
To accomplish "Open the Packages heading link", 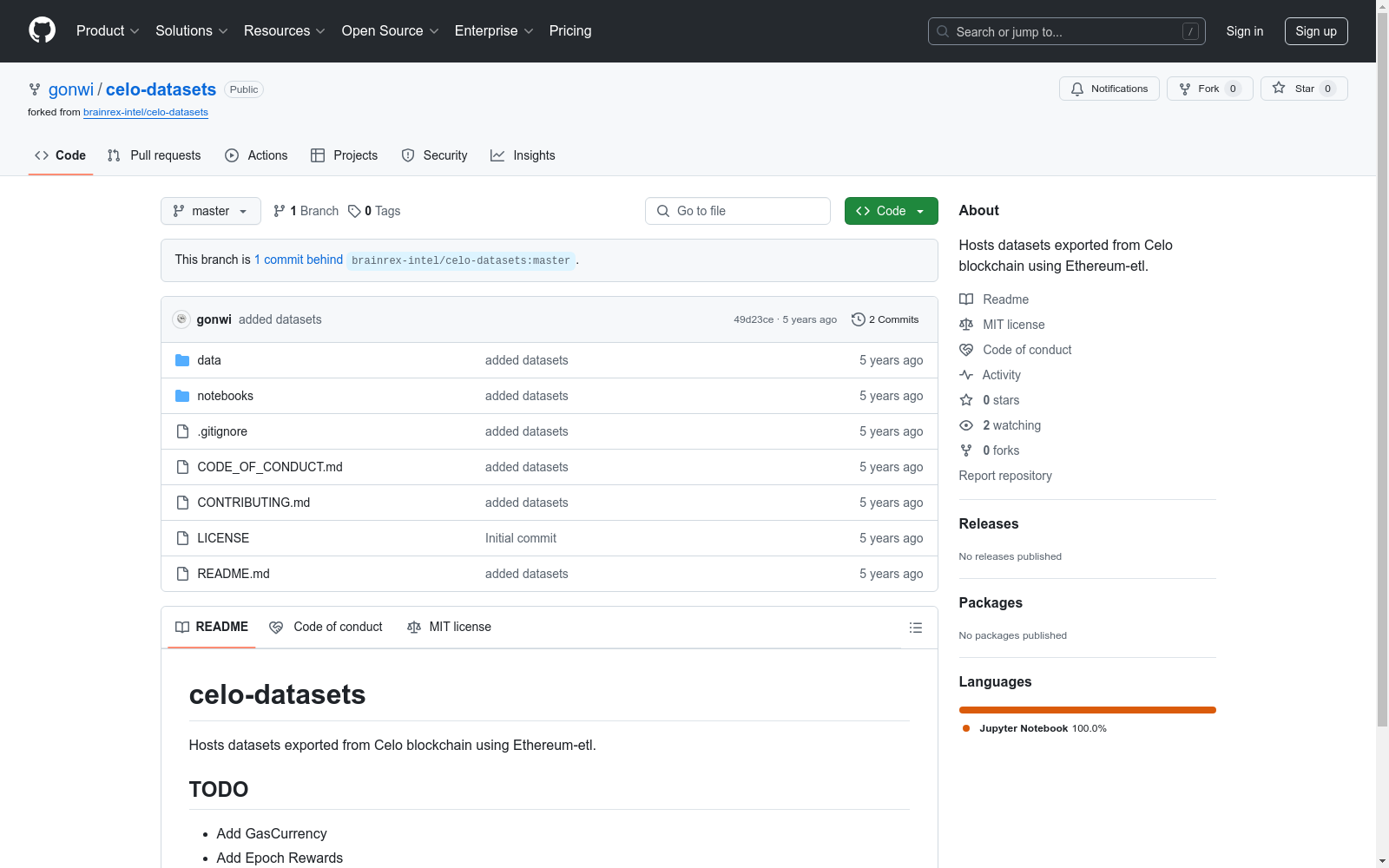I will (991, 602).
